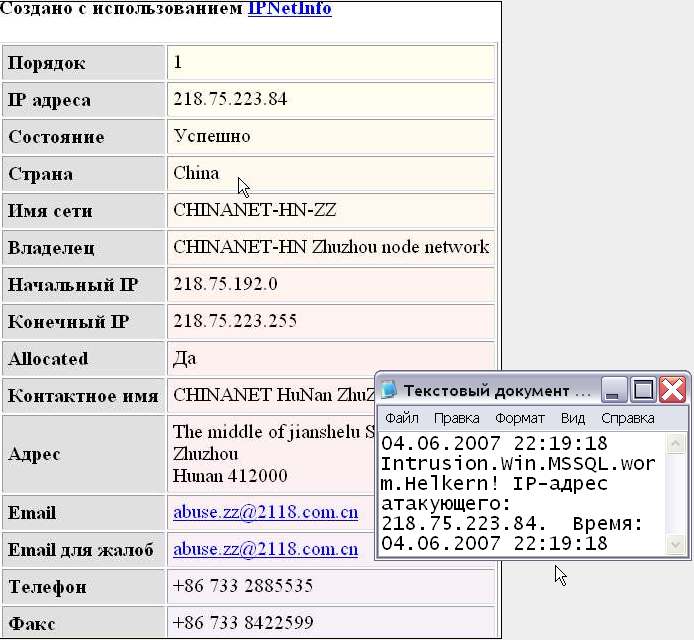Image resolution: width=694 pixels, height=640 pixels.
Task: Maximize the Текстовый документ window
Action: [x=644, y=390]
